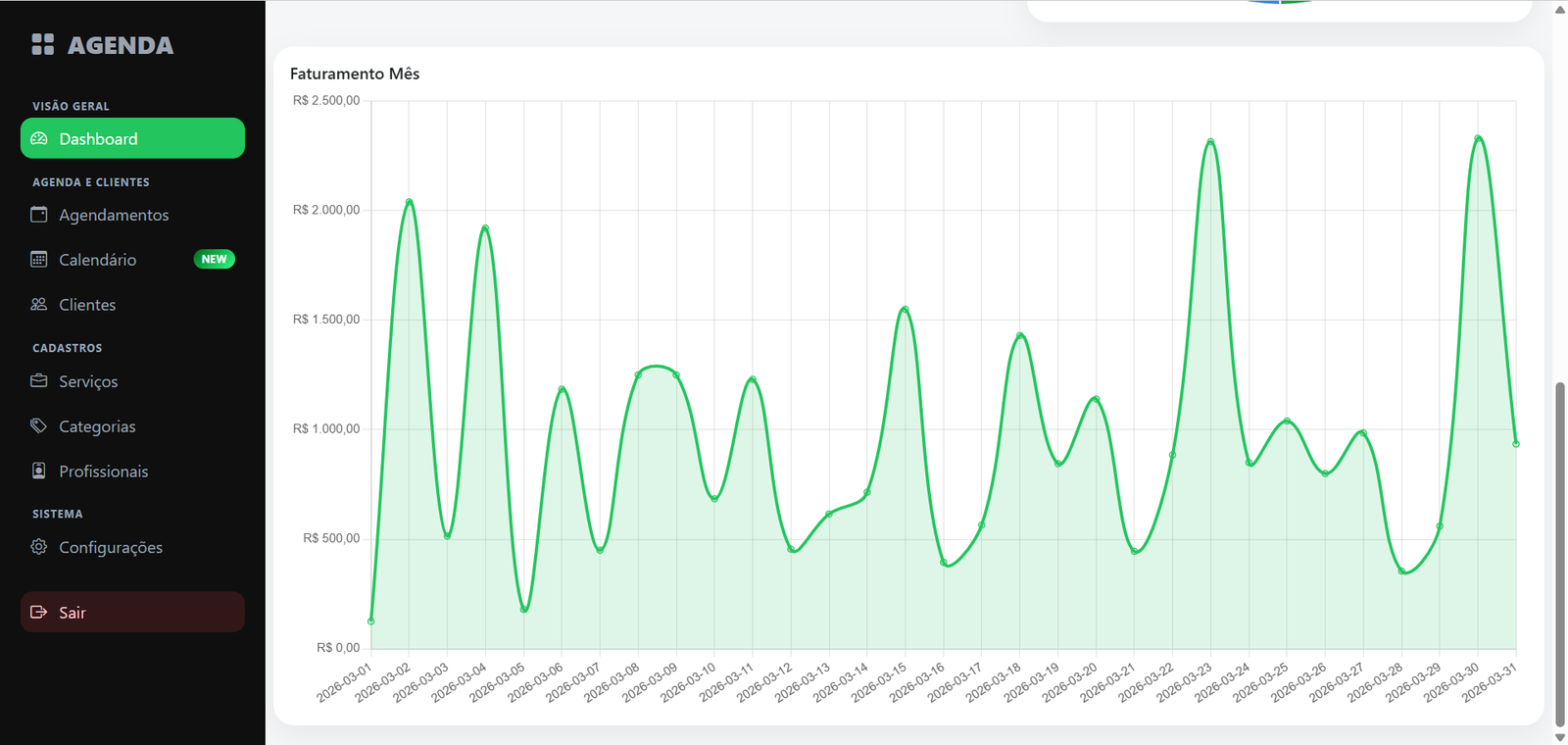1568x745 pixels.
Task: Click the Agendamentos calendar icon
Action: (x=39, y=215)
